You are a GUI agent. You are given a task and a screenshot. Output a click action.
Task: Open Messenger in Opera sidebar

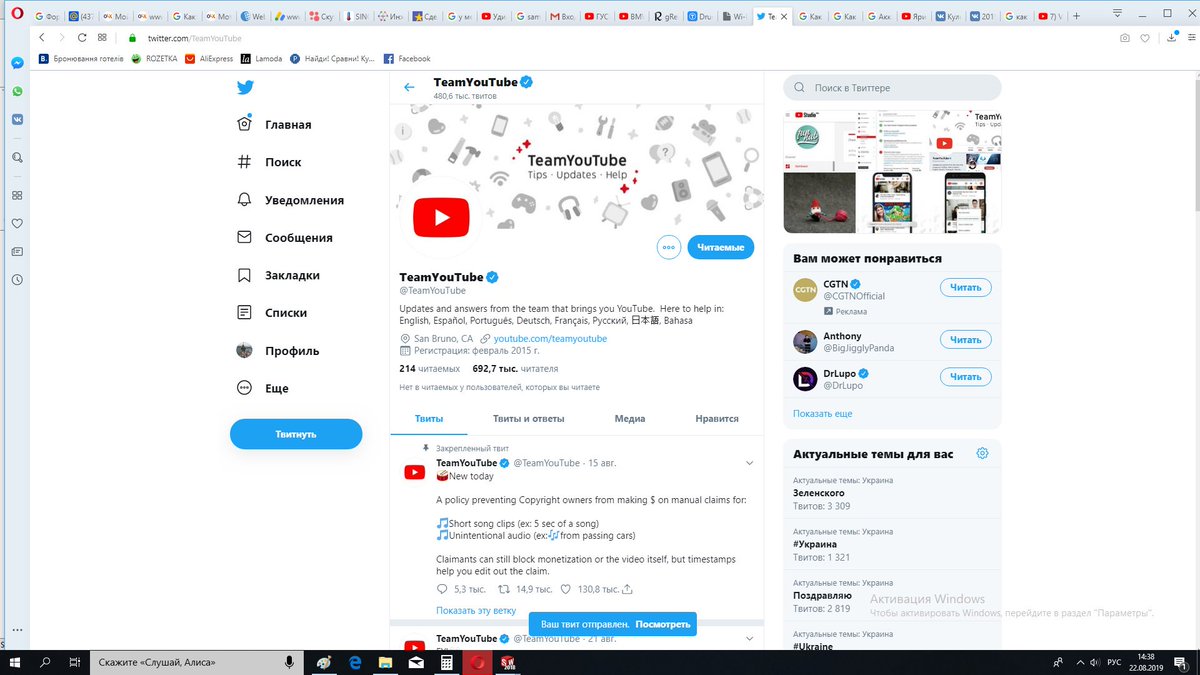click(17, 63)
